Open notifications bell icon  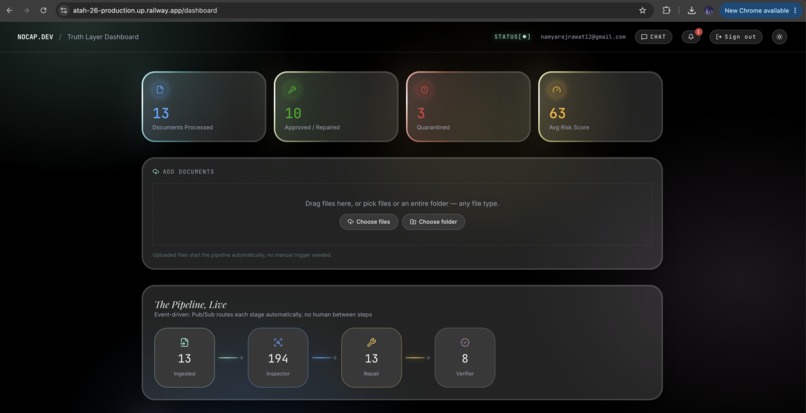pos(691,37)
